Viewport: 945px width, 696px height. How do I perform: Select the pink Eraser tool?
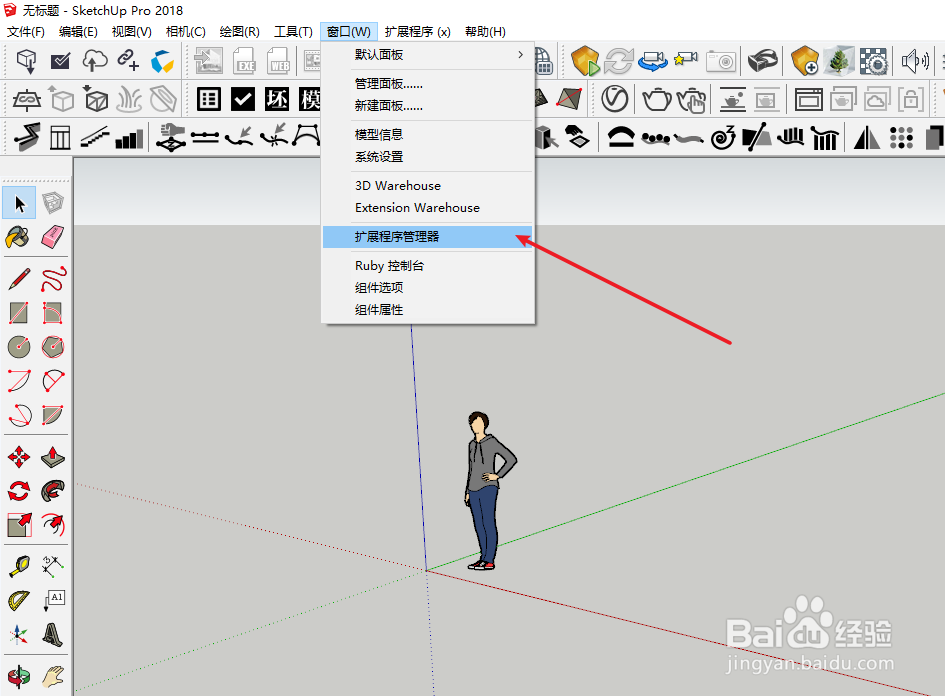(53, 237)
